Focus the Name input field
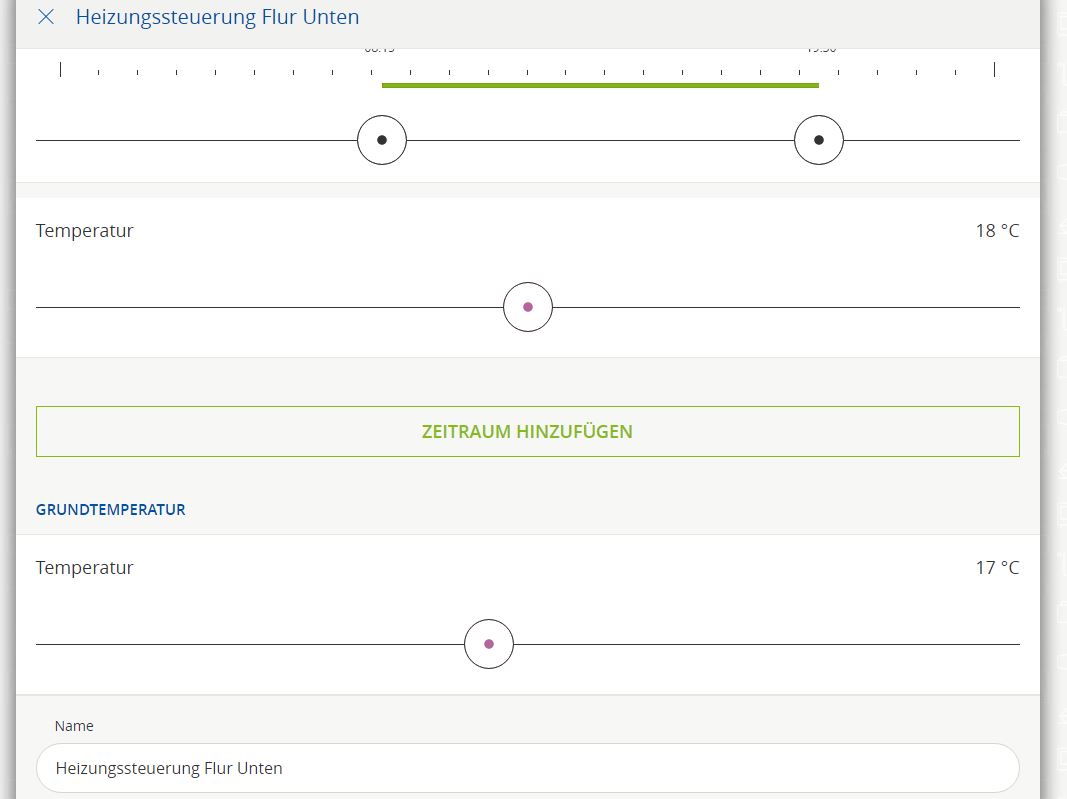 [x=528, y=768]
